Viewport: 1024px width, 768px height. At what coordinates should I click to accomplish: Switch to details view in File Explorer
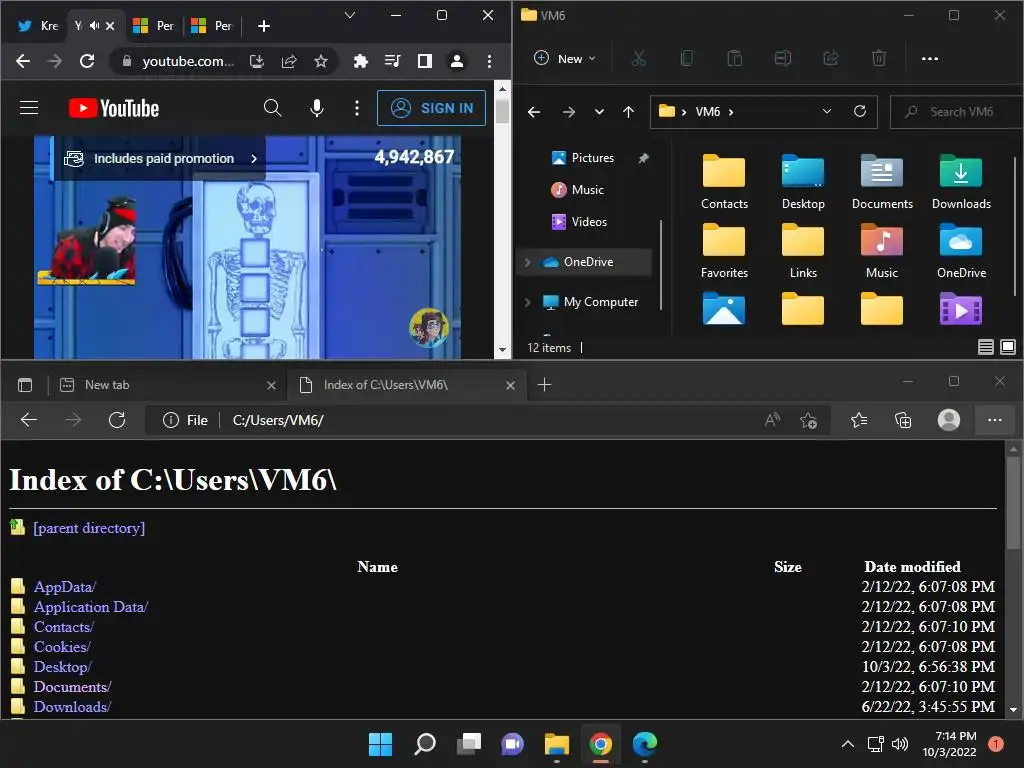[x=985, y=347]
